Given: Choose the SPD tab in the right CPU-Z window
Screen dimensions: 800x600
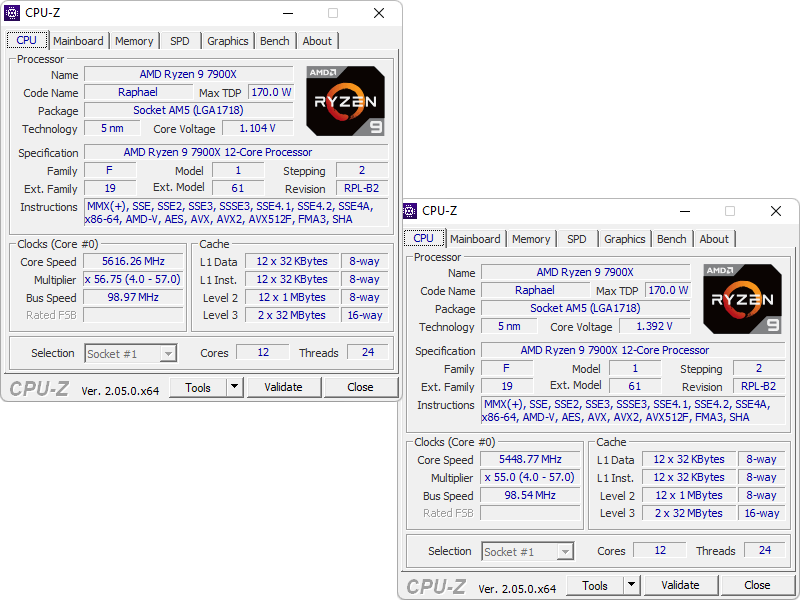Looking at the screenshot, I should [577, 239].
